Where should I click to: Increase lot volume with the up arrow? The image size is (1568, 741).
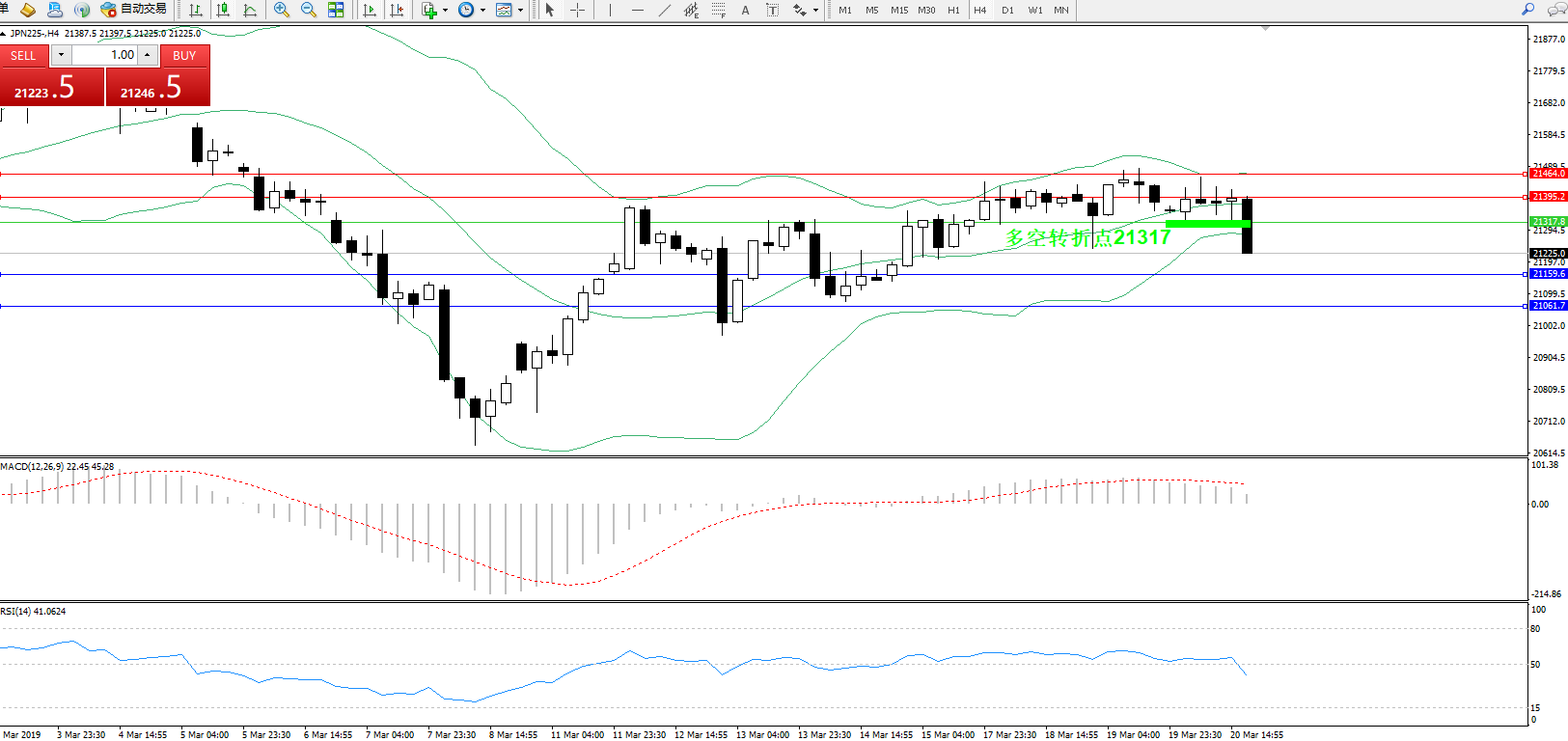(x=147, y=55)
